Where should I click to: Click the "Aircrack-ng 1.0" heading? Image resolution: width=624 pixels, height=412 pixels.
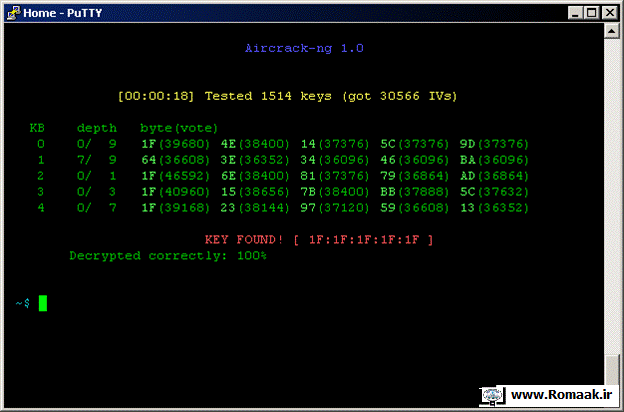(x=304, y=49)
